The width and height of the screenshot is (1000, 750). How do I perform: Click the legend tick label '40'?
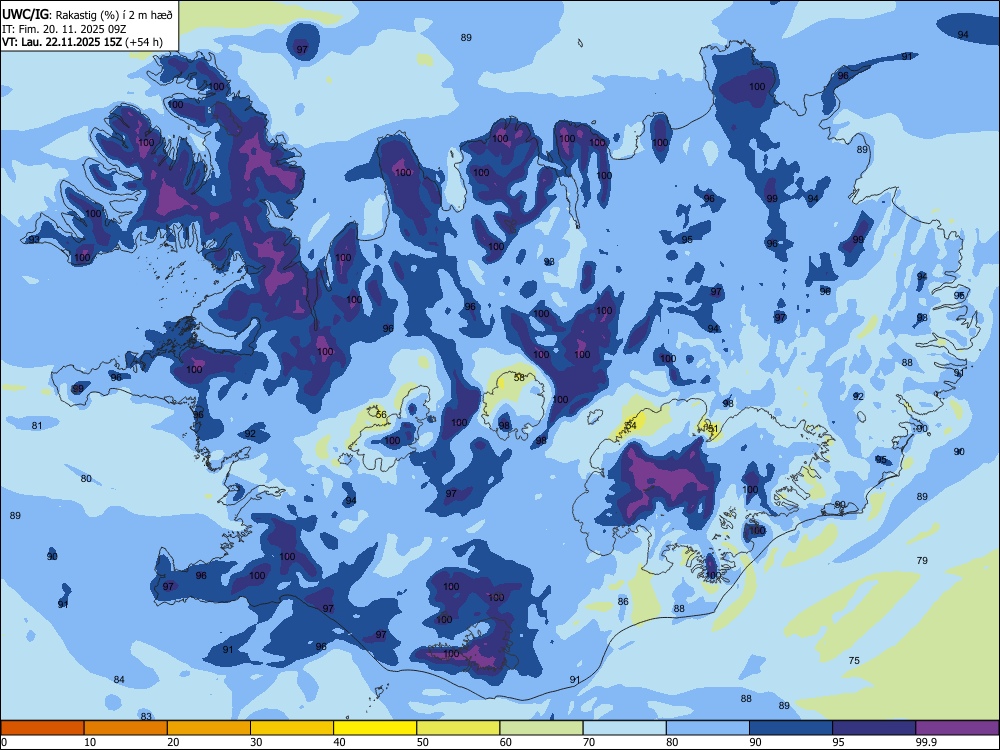(x=339, y=742)
